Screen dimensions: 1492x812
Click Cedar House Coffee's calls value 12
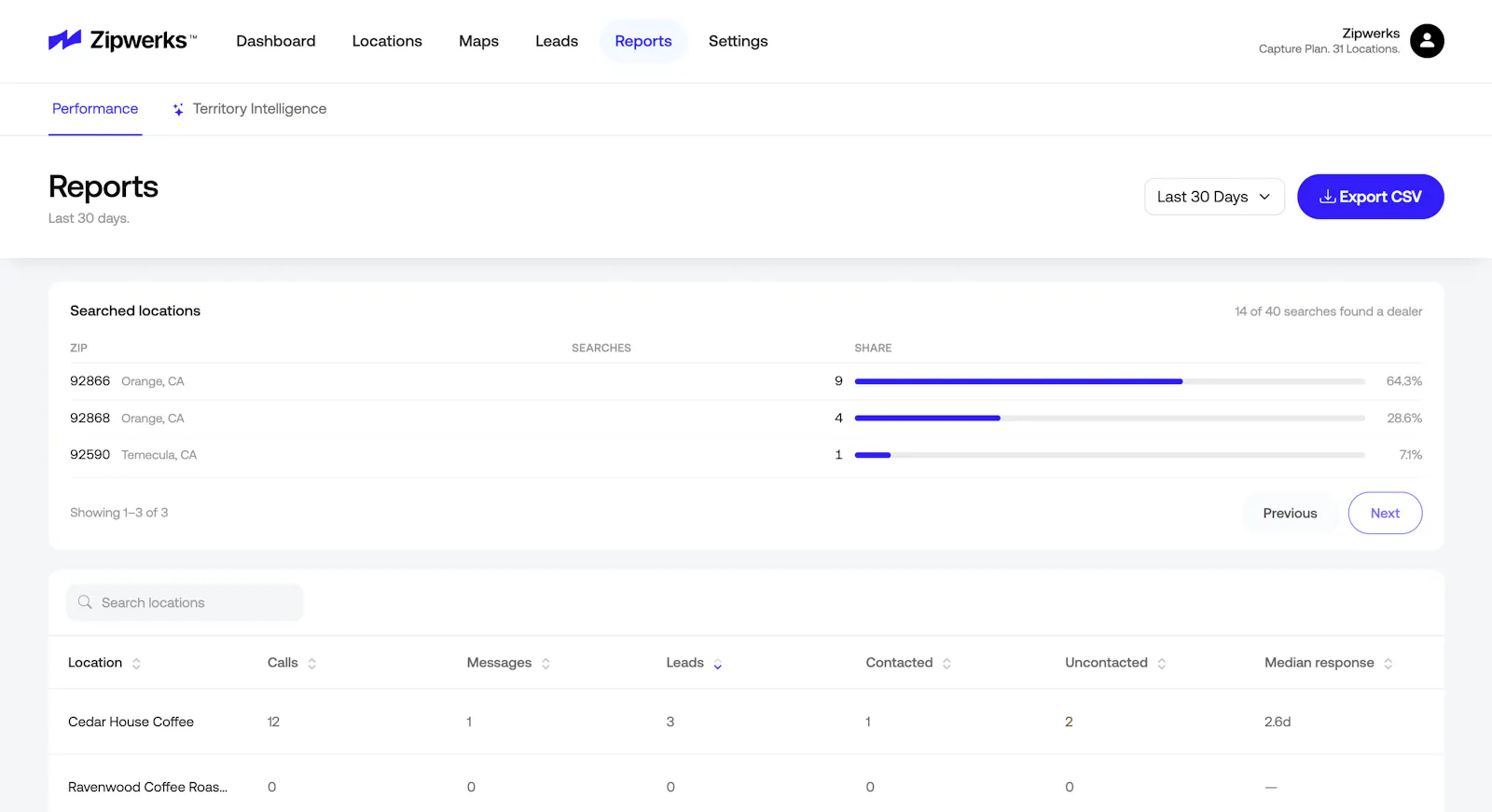(273, 722)
